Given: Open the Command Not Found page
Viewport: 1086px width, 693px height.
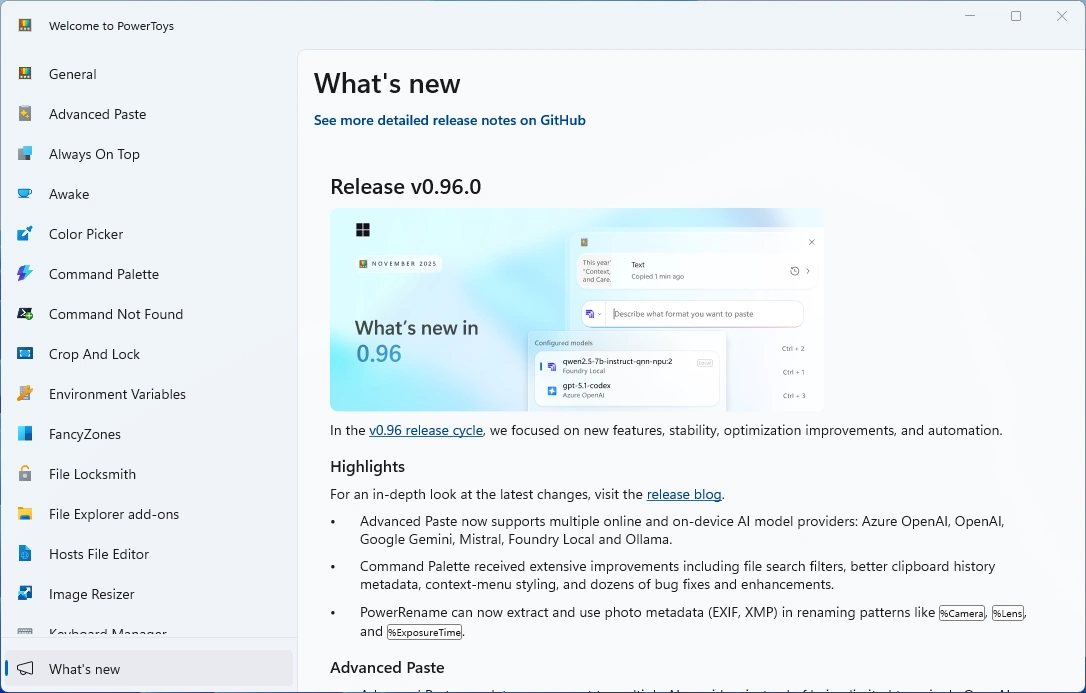Looking at the screenshot, I should (x=115, y=314).
